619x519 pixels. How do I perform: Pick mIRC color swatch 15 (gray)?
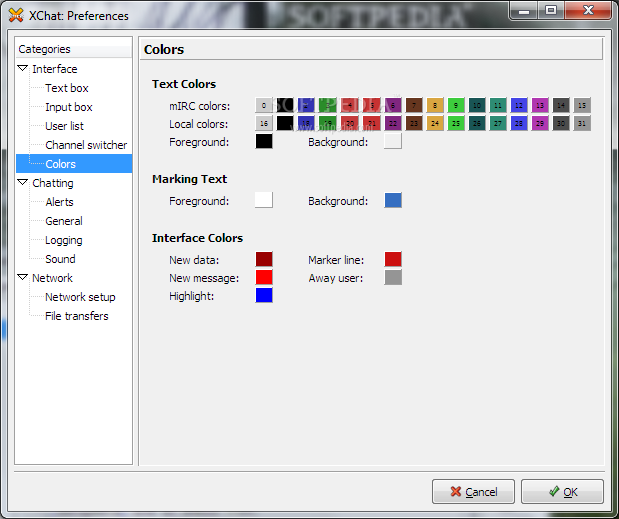tap(582, 105)
